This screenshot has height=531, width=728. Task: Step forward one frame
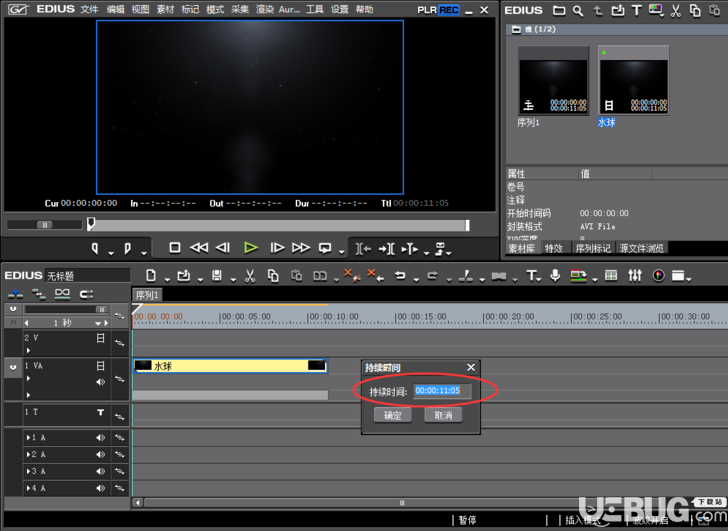point(277,248)
